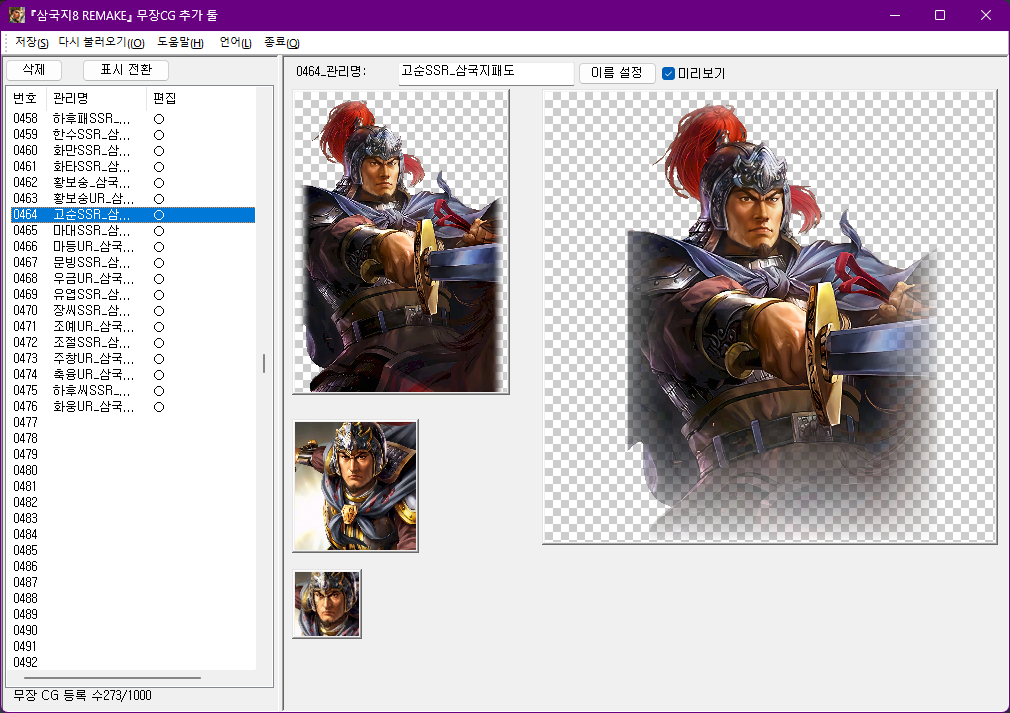Select empty slot 0480
Image resolution: width=1010 pixels, height=713 pixels.
[x=133, y=471]
